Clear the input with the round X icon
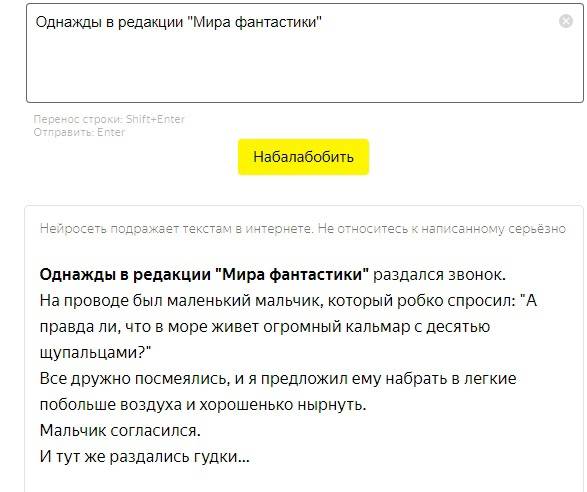This screenshot has width=587, height=492. point(565,21)
